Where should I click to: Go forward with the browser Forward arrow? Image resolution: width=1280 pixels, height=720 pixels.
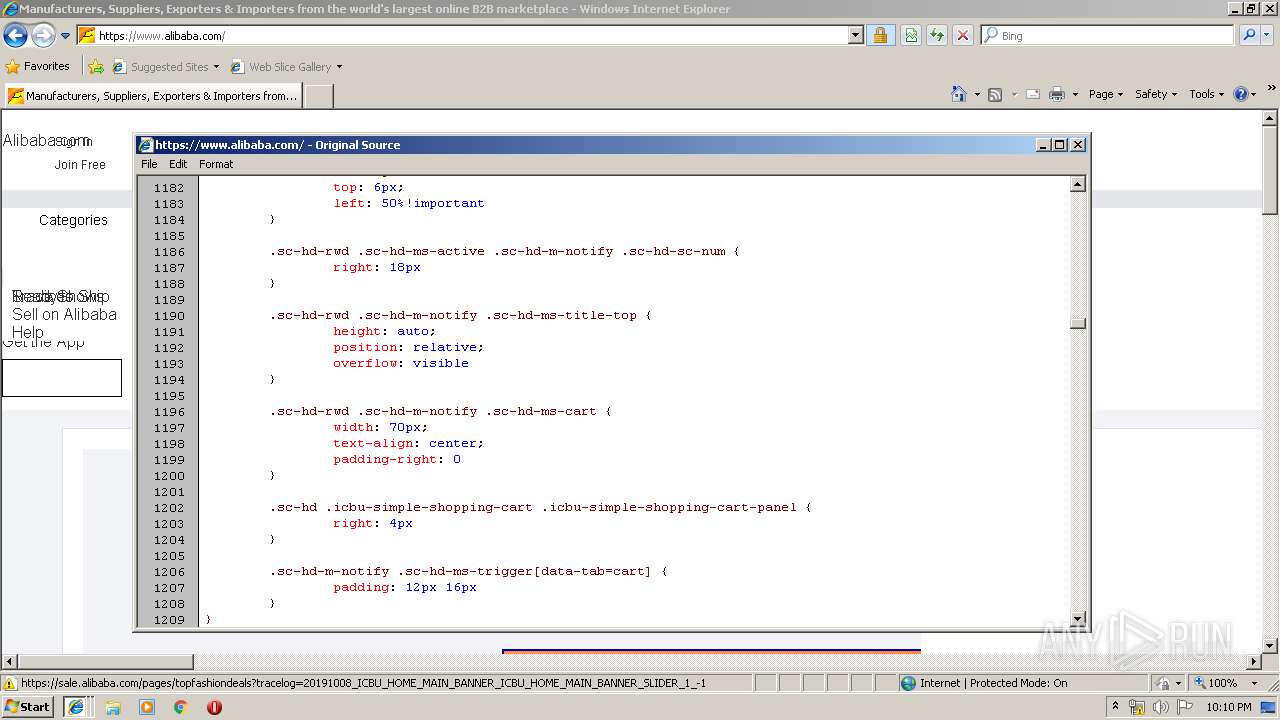pyautogui.click(x=43, y=36)
